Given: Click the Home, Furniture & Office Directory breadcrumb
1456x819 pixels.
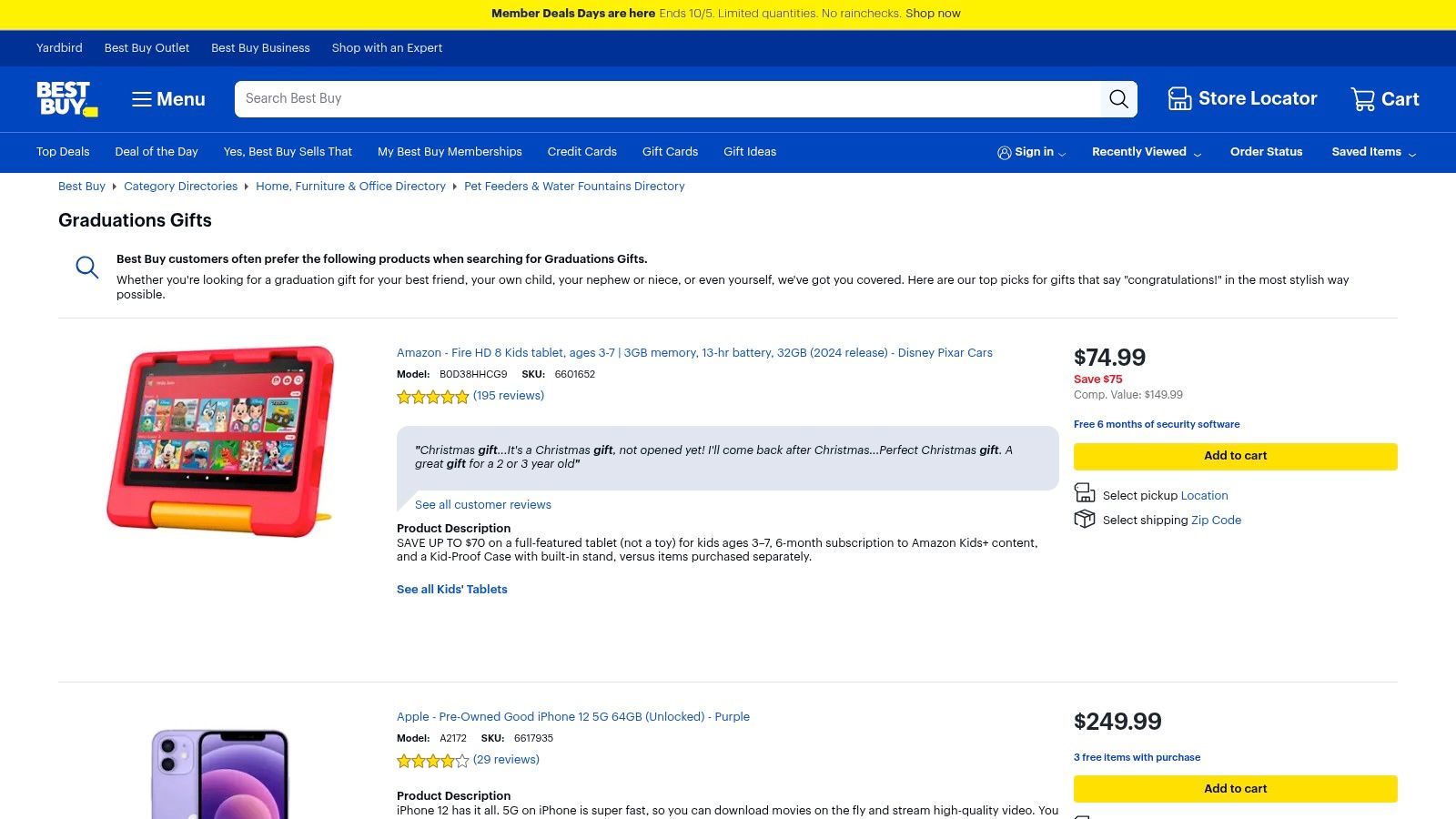Looking at the screenshot, I should 350,187.
